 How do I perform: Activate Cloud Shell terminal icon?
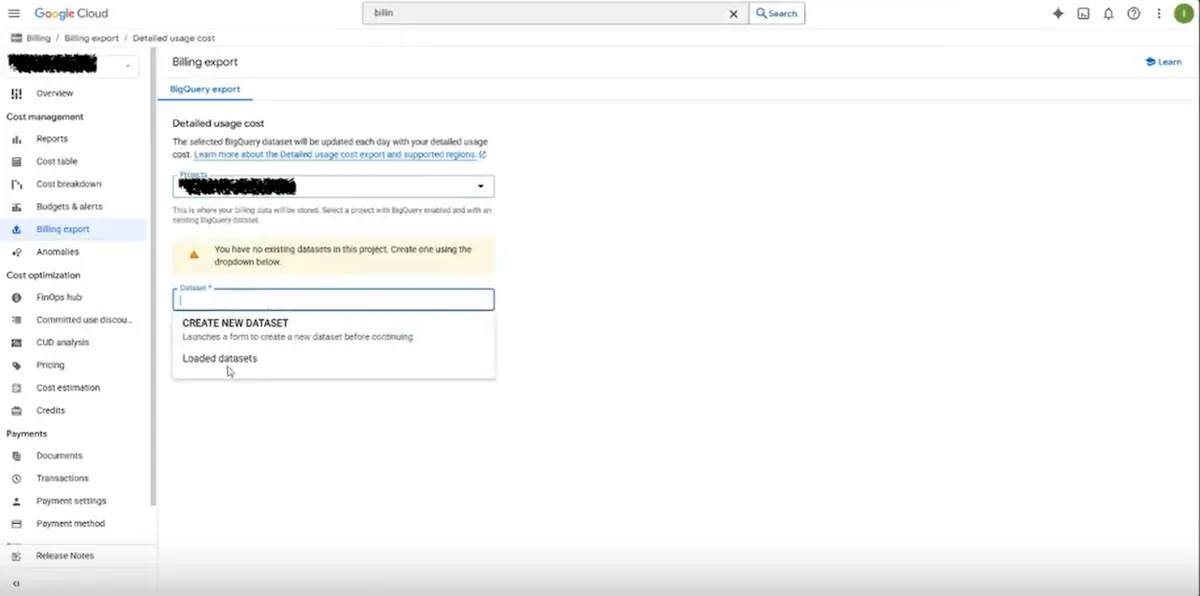click(1083, 14)
